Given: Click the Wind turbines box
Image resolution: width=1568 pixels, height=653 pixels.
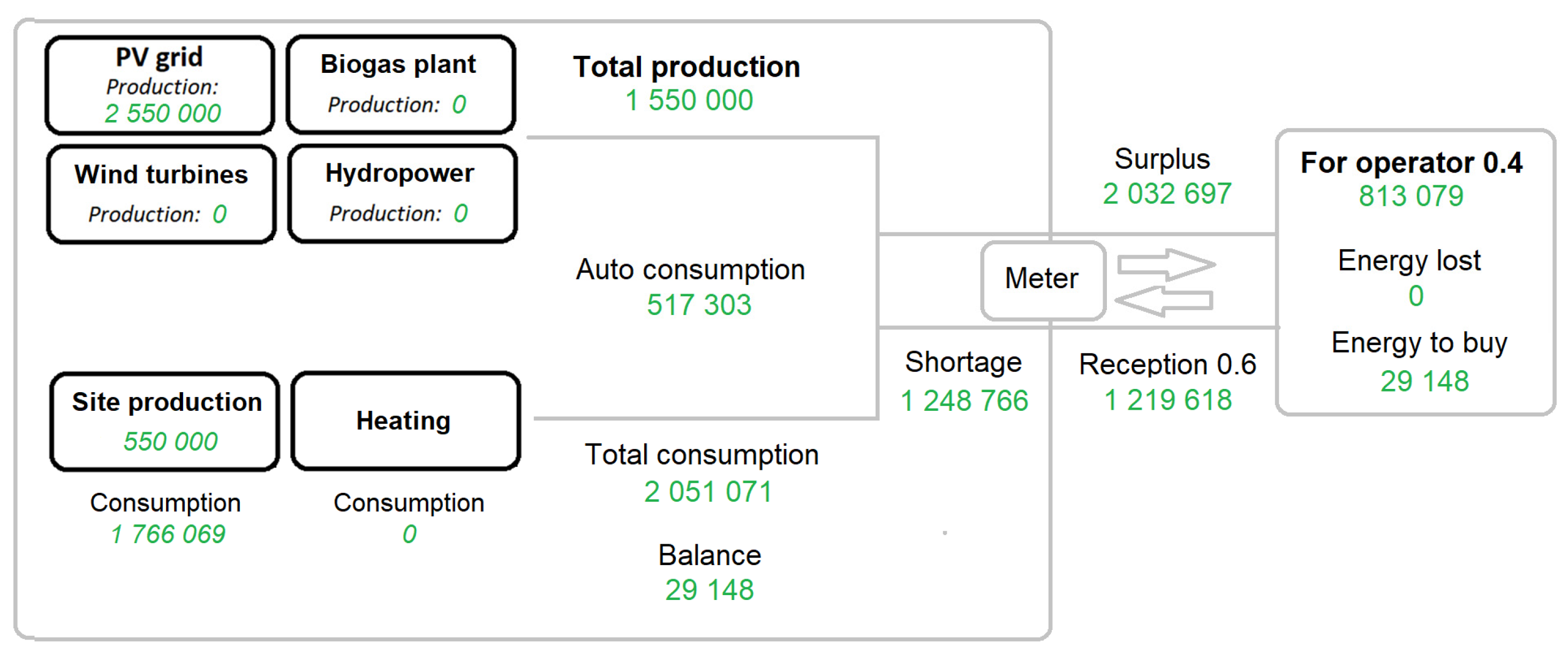Looking at the screenshot, I should (161, 194).
